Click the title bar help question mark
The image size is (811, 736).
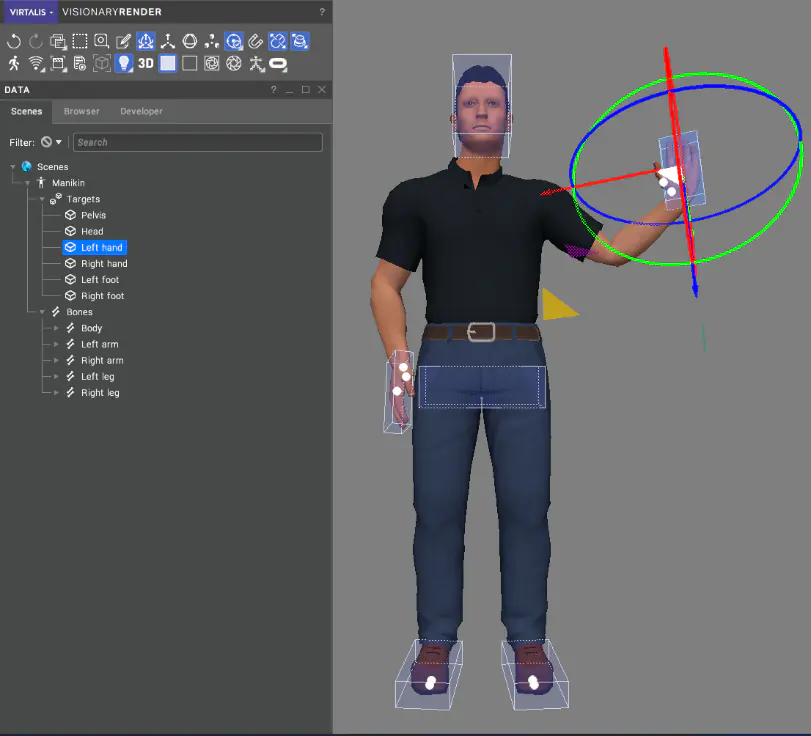(x=322, y=12)
